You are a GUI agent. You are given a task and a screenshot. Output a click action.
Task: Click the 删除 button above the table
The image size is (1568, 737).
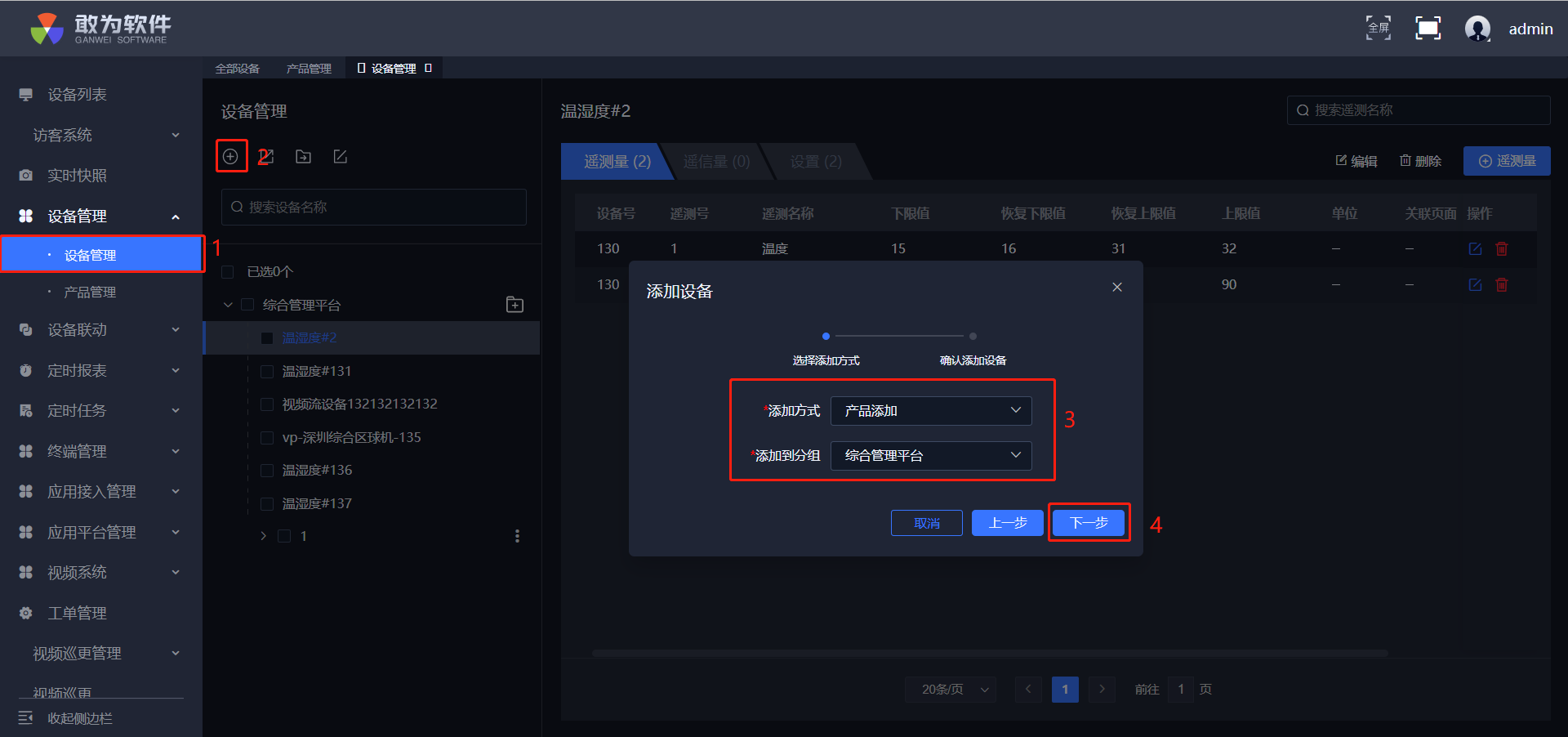point(1421,161)
